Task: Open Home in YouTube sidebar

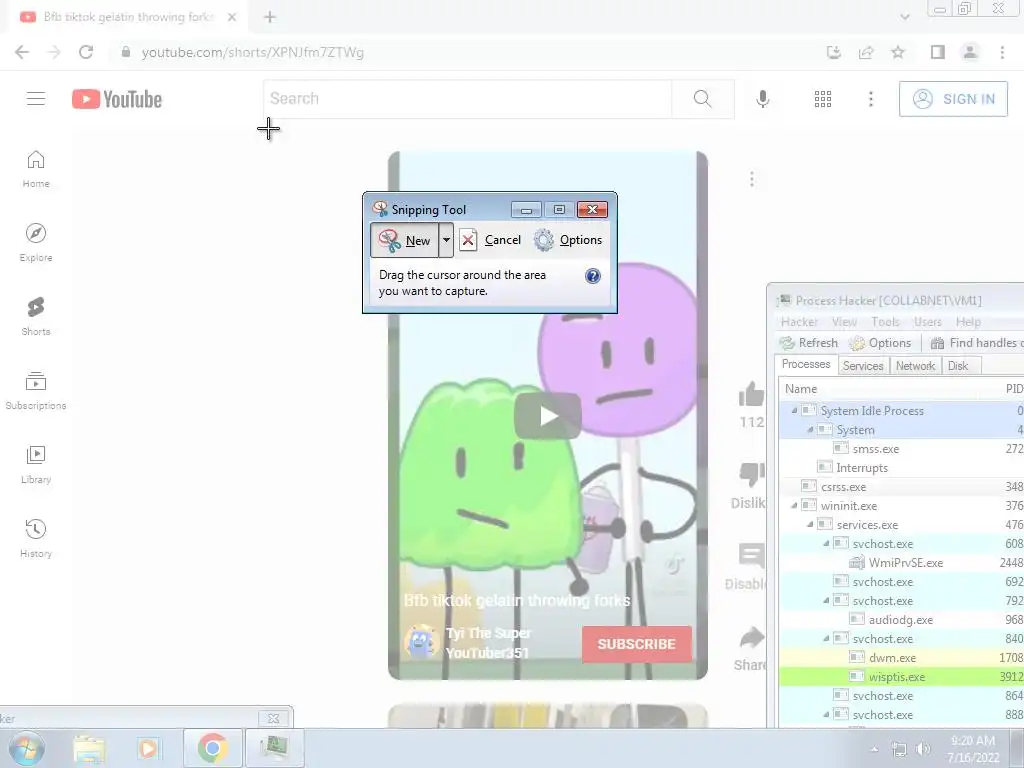Action: [36, 169]
